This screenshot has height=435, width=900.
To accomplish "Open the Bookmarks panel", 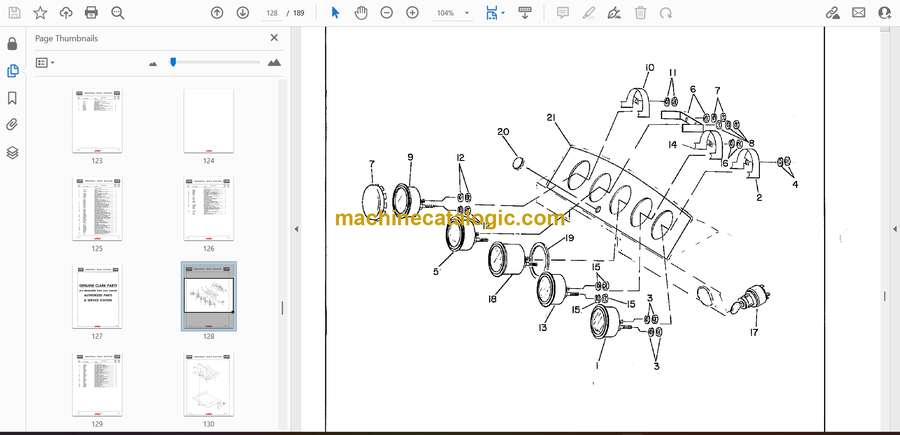I will click(x=12, y=98).
